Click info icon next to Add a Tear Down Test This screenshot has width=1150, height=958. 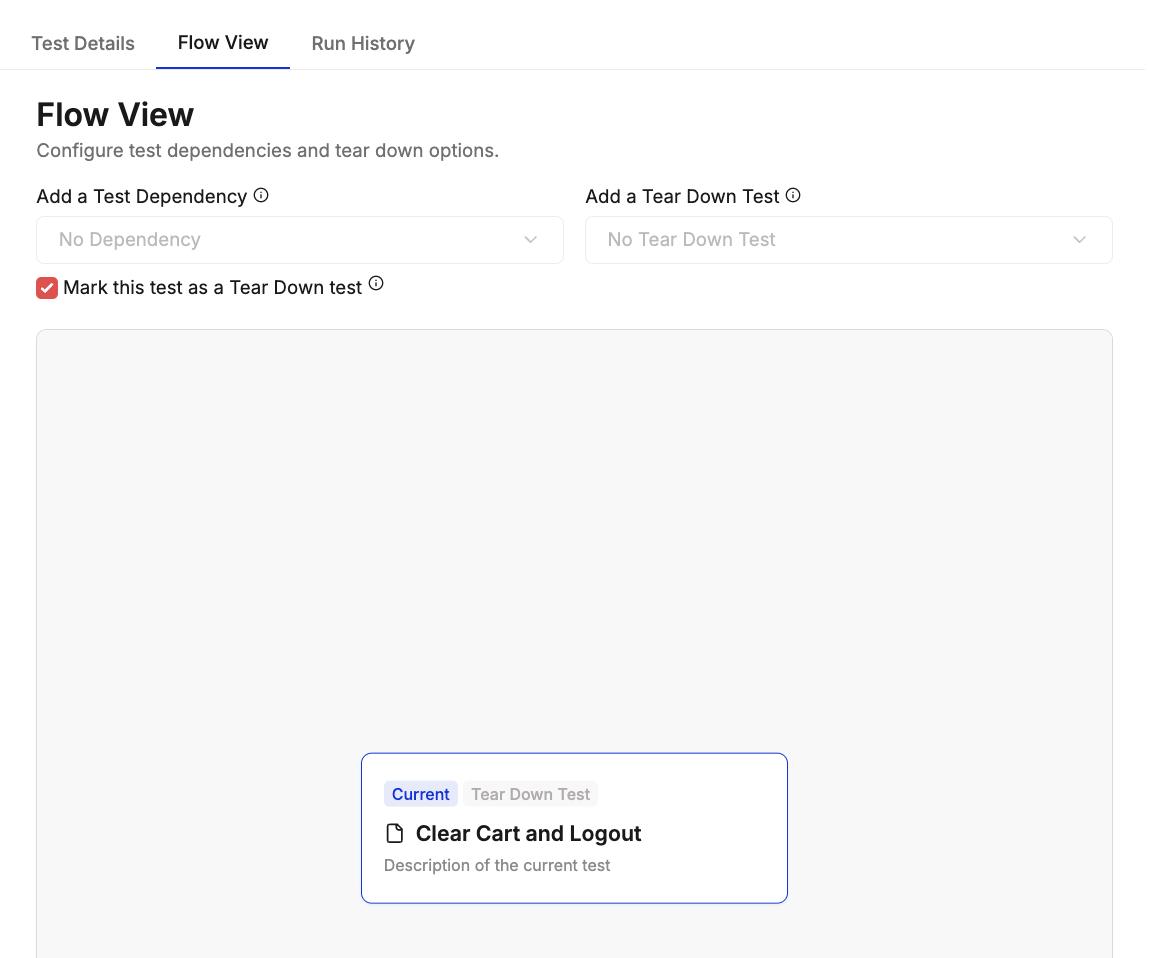[793, 196]
